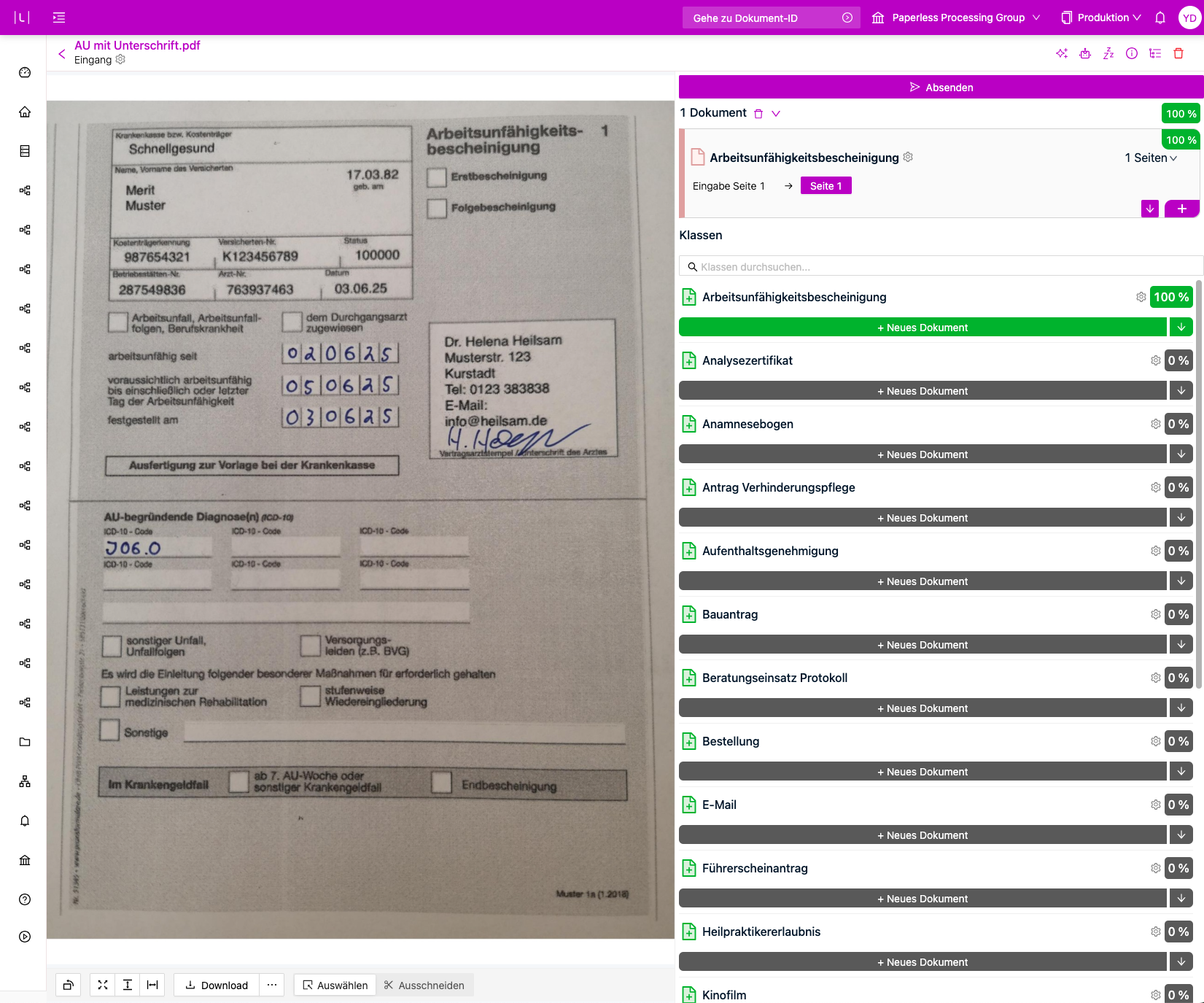Image resolution: width=1204 pixels, height=1003 pixels.
Task: Toggle the sidebar menu collapse icon
Action: point(59,18)
